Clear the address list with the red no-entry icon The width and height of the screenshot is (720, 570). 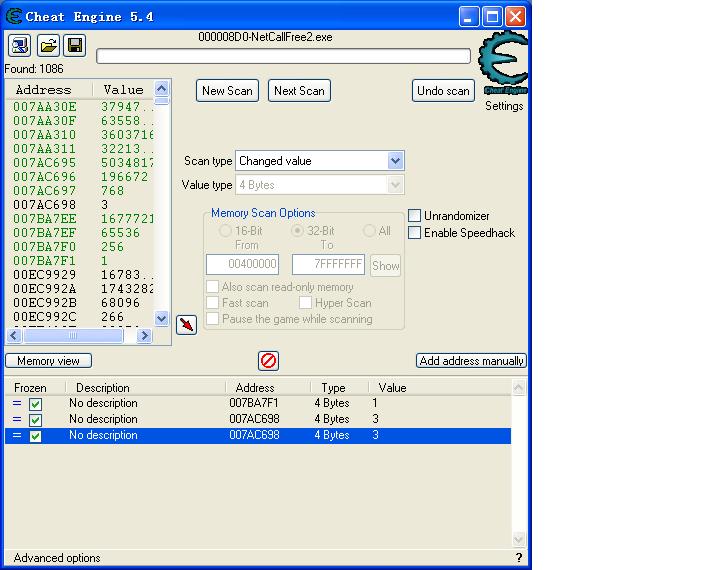coord(268,361)
